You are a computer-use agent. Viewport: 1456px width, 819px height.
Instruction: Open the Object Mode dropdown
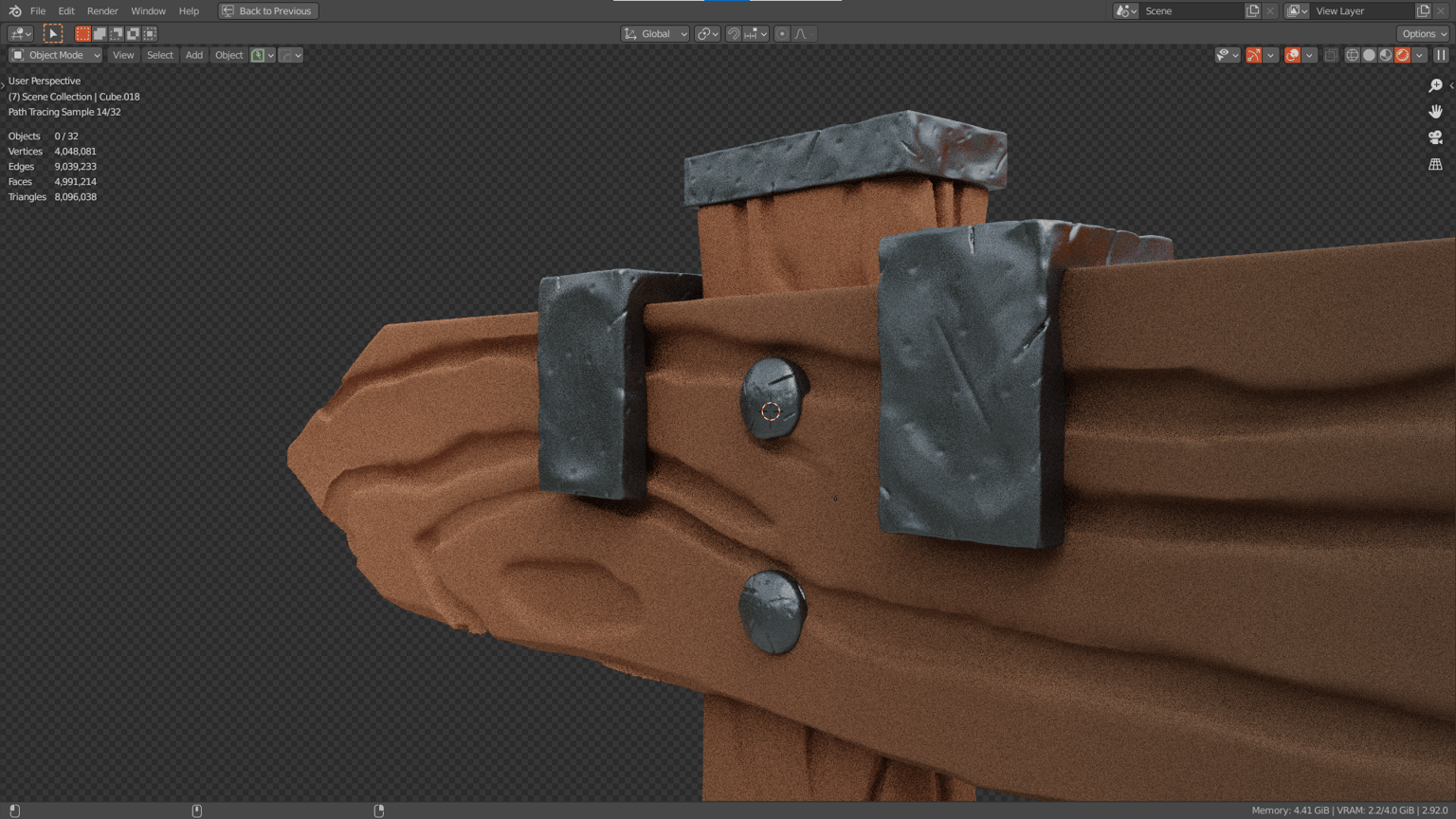click(x=55, y=55)
